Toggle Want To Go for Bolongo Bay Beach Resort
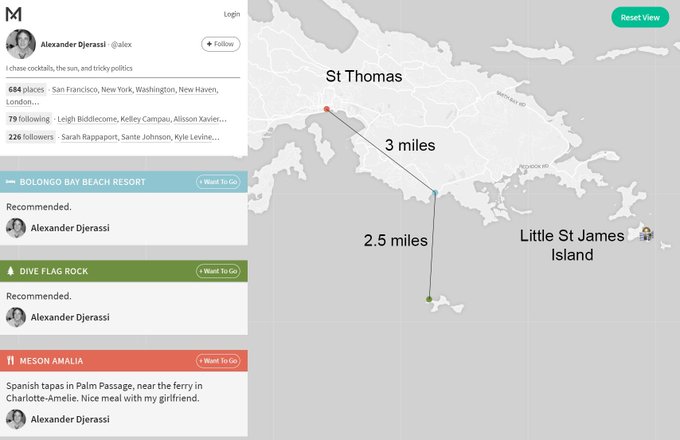680x440 pixels. tap(218, 182)
